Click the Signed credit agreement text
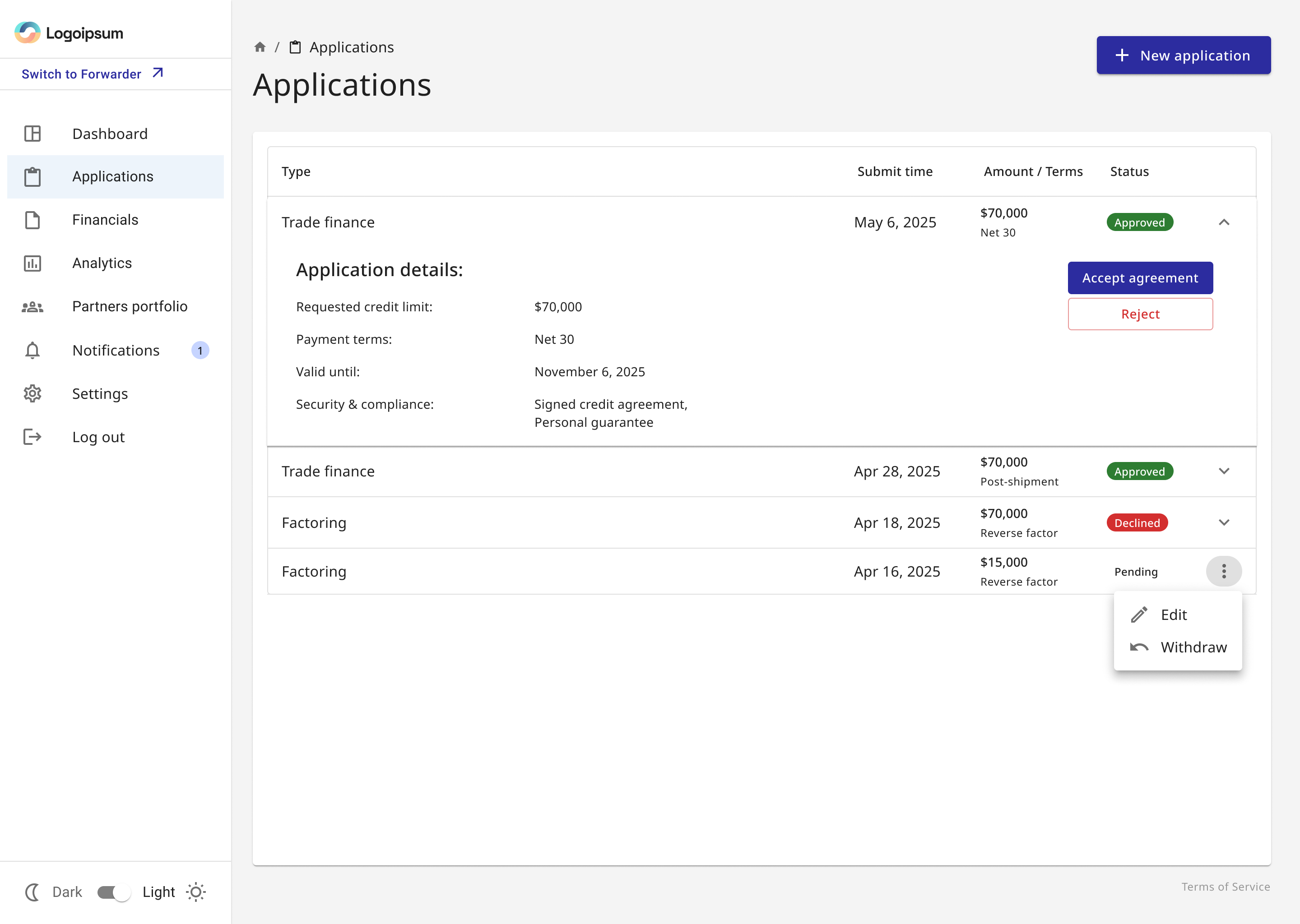1300x924 pixels. (610, 404)
